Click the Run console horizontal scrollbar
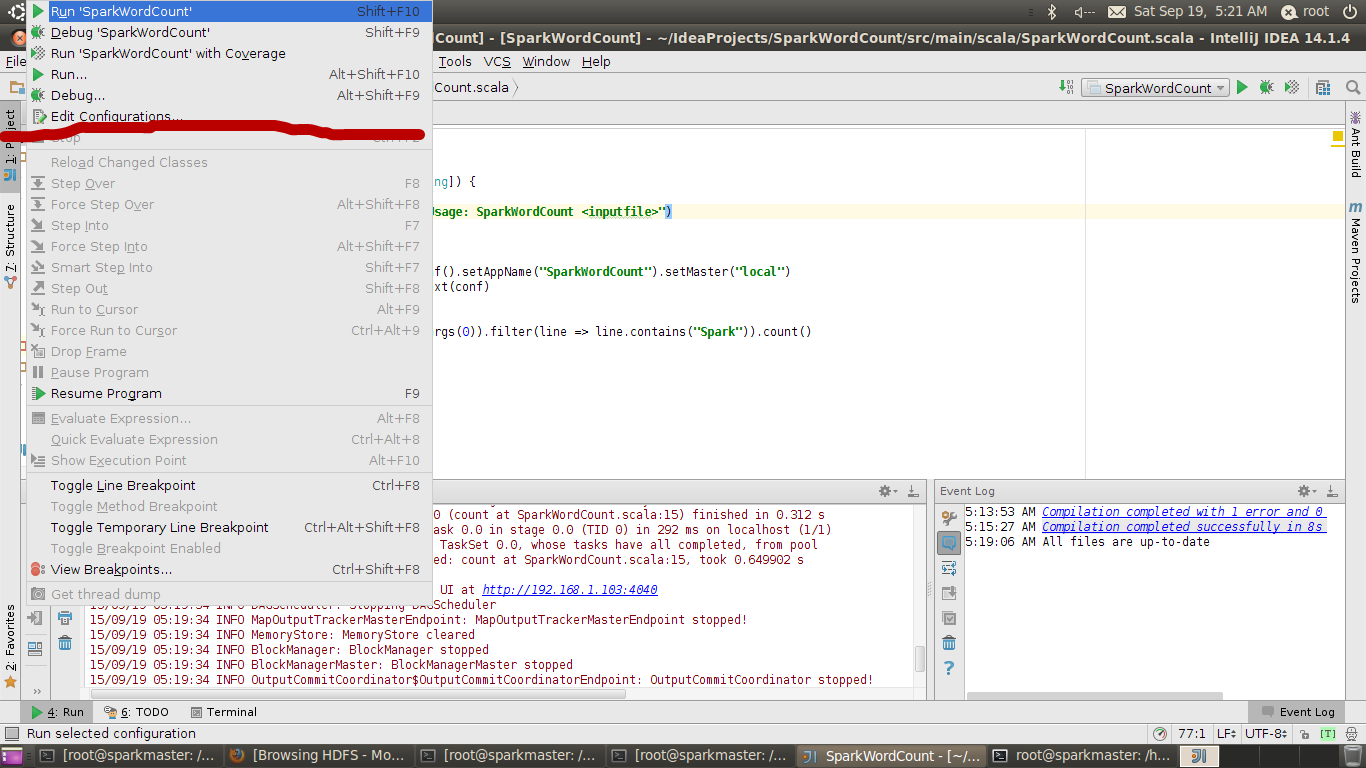The width and height of the screenshot is (1366, 768). (x=360, y=694)
